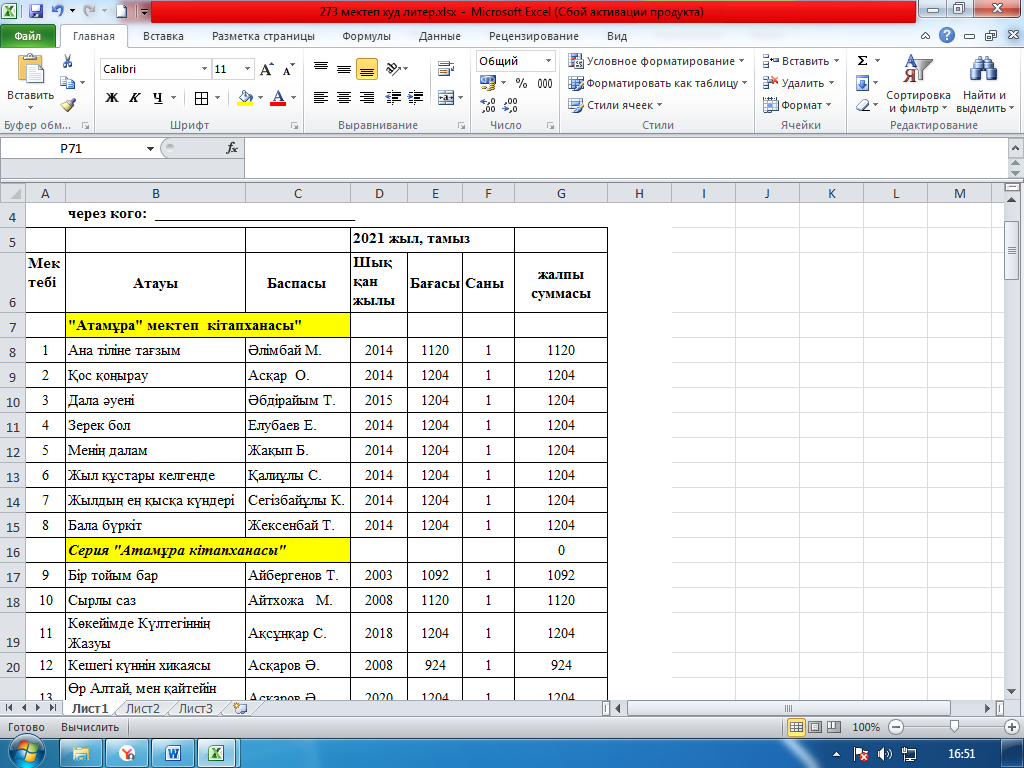Open Sort and Filter tool

(x=918, y=84)
